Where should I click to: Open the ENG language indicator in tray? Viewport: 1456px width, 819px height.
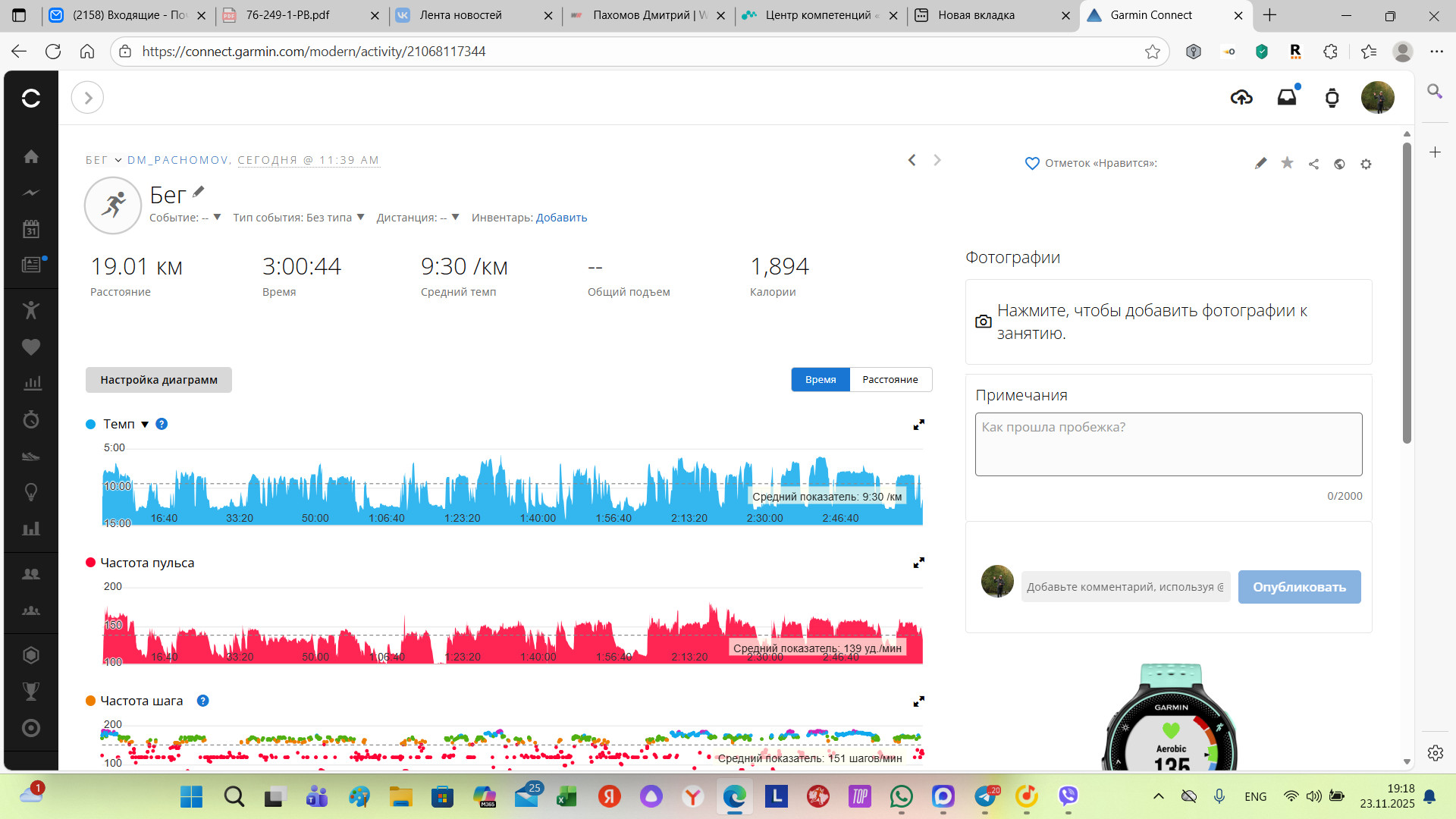coord(1255,796)
